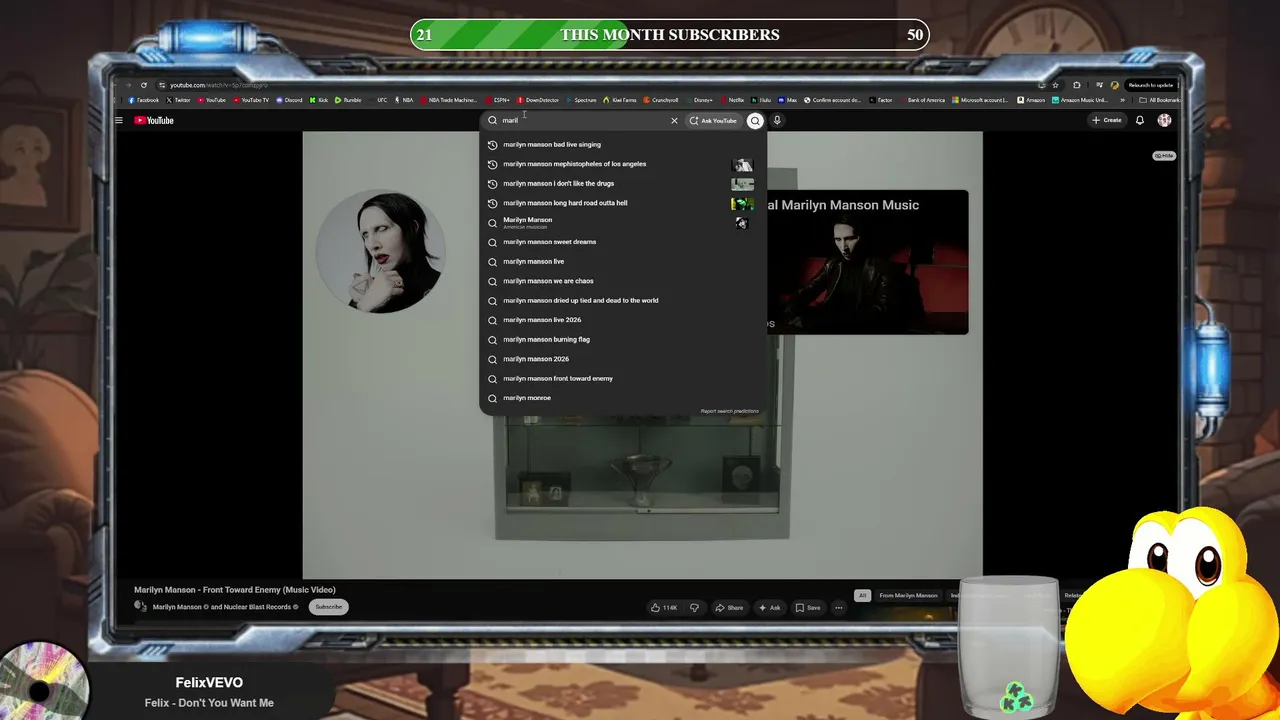This screenshot has width=1280, height=720.
Task: Open the Hulu bookmark
Action: 762,100
